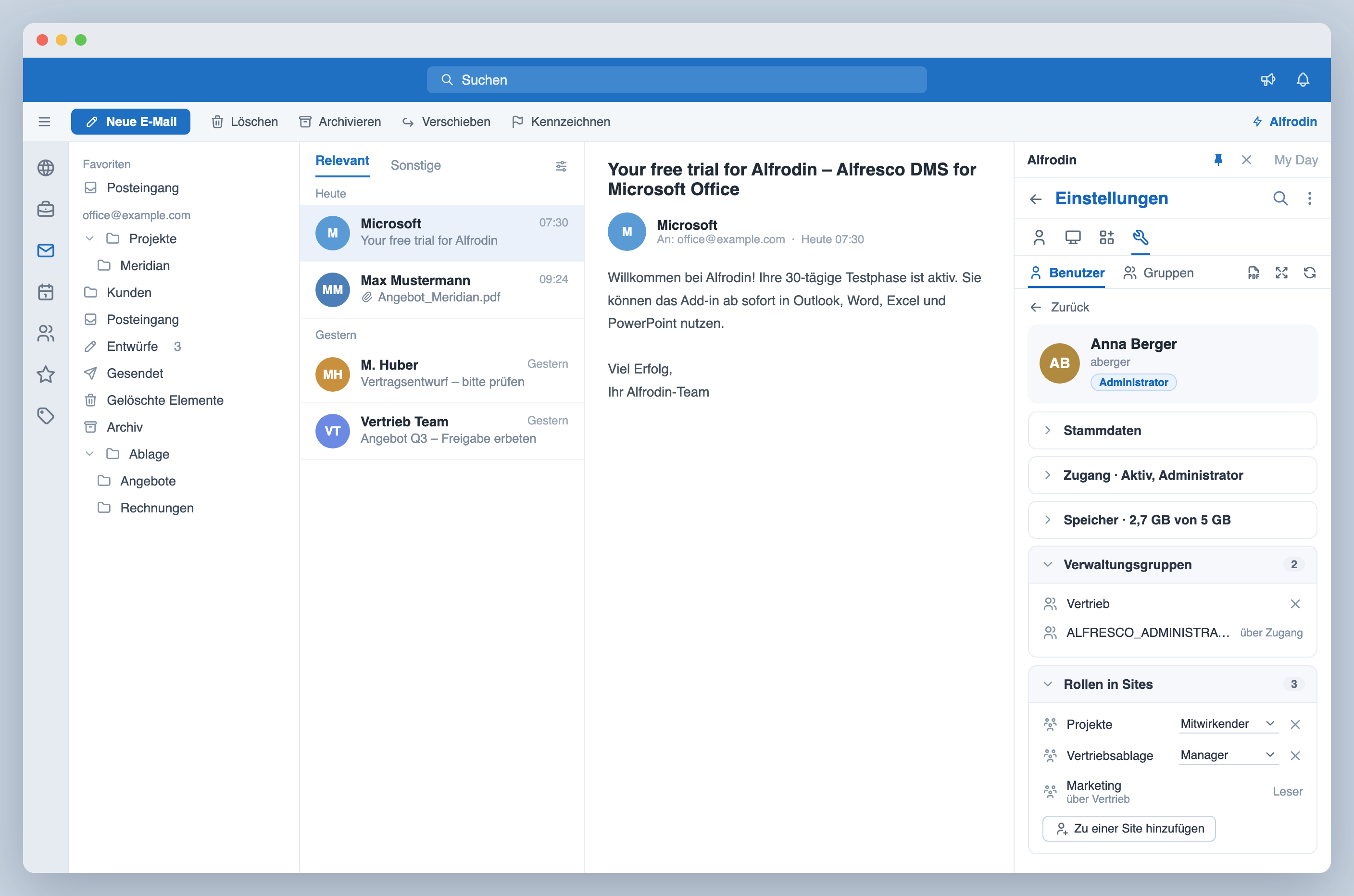
Task: Go back using the arrow beside Einstellungen
Action: 1036,199
